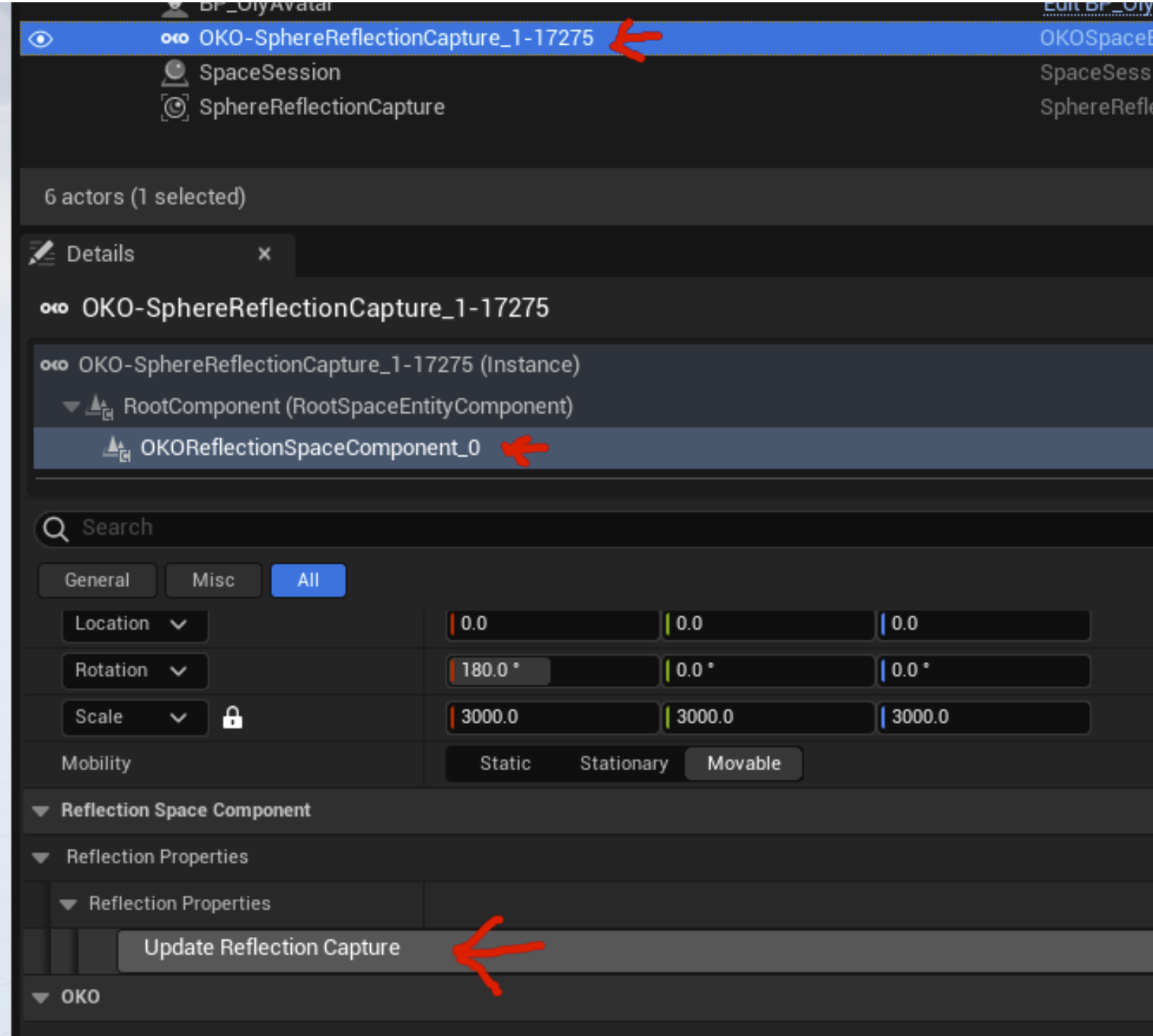1153x1036 pixels.
Task: Switch to the Misc filter tab
Action: coord(213,580)
